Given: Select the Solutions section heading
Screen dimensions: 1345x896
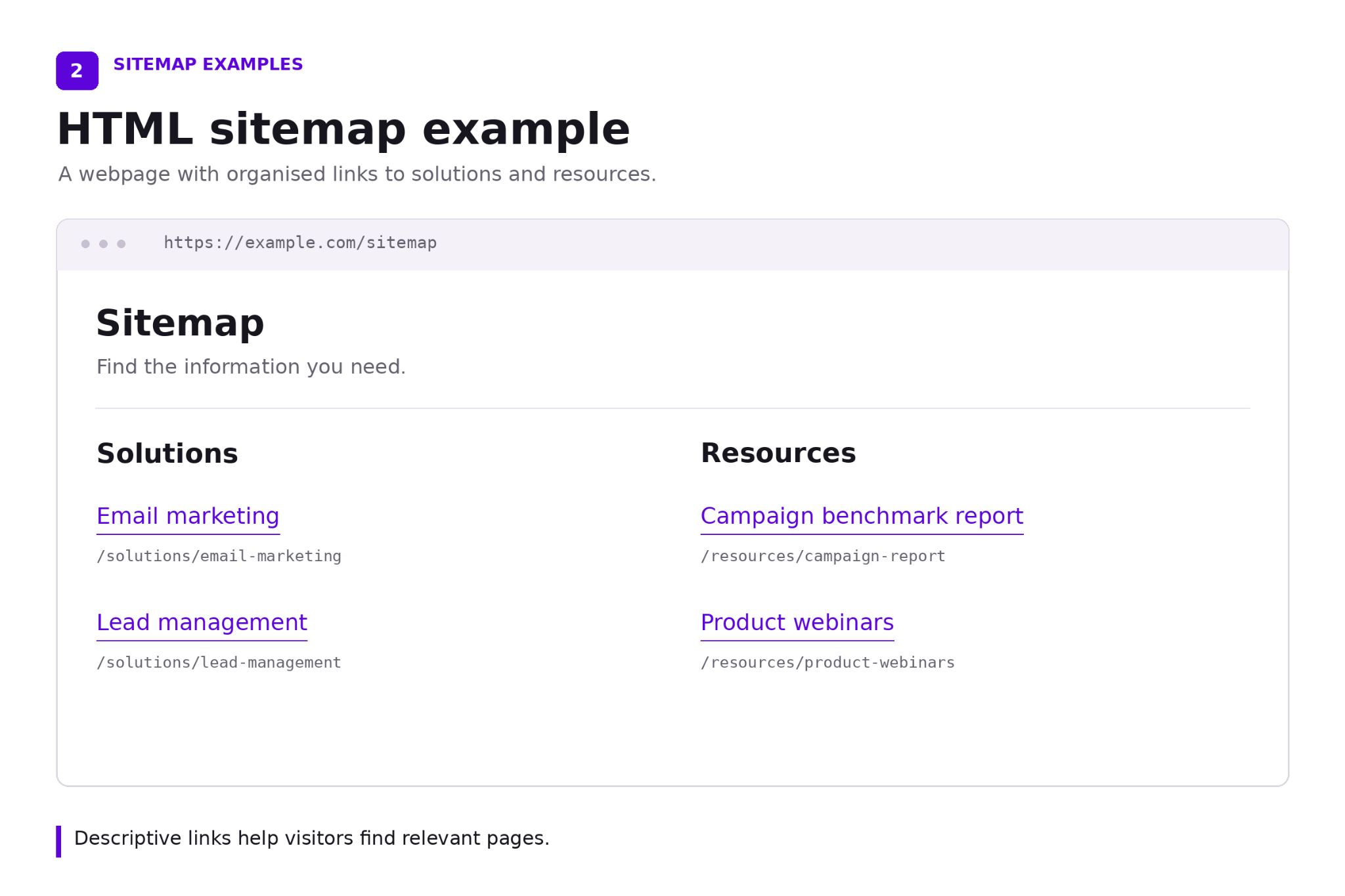Looking at the screenshot, I should [x=167, y=454].
